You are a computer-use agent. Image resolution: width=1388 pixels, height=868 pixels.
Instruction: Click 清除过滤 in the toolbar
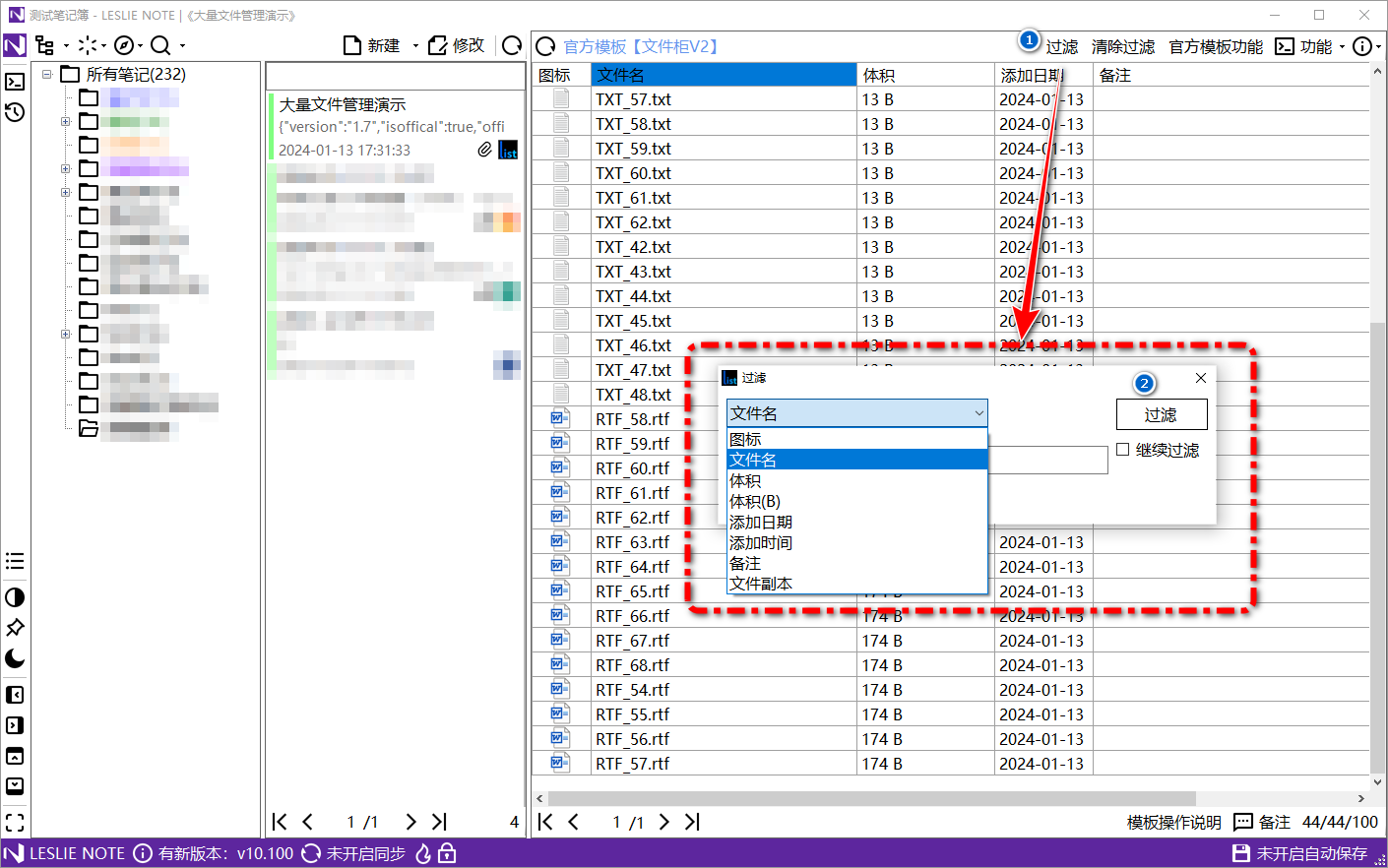coord(1123,47)
